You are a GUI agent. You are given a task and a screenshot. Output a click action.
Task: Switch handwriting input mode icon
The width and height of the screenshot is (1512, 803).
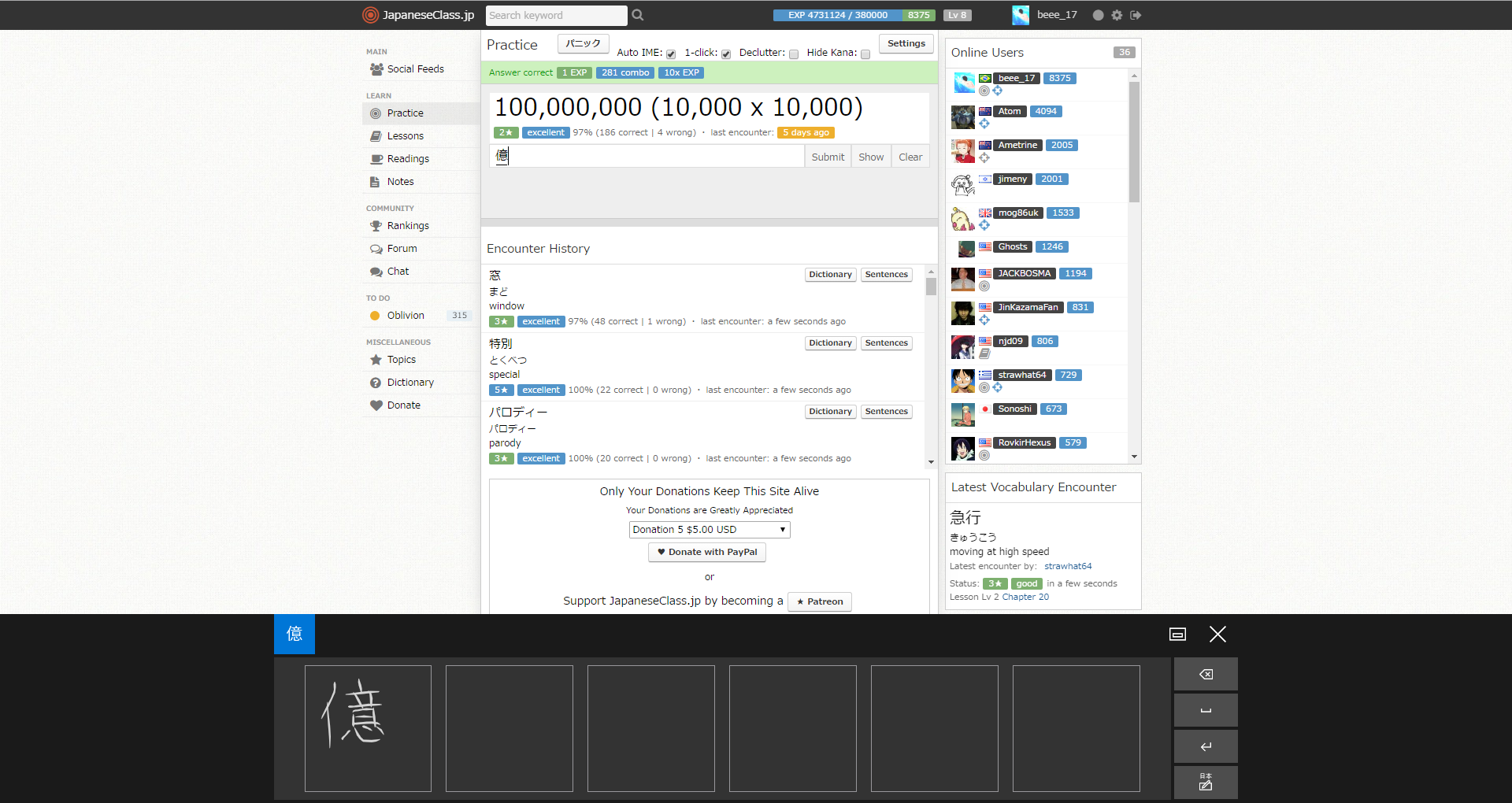coord(1205,782)
